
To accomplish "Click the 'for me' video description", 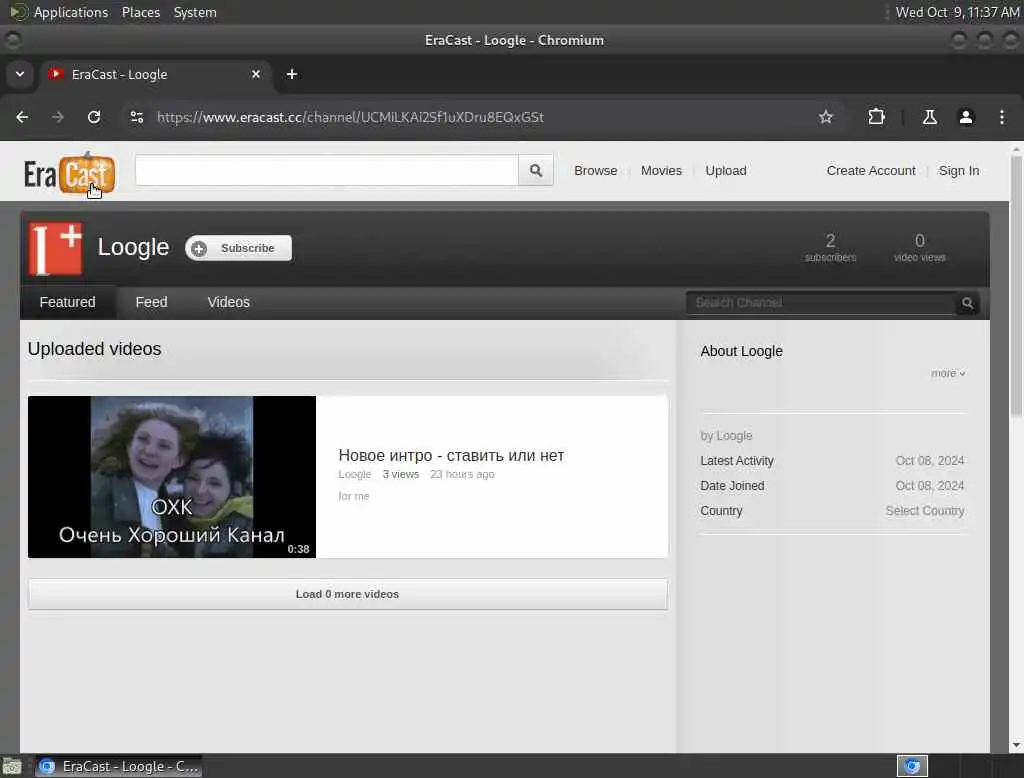I will point(353,496).
